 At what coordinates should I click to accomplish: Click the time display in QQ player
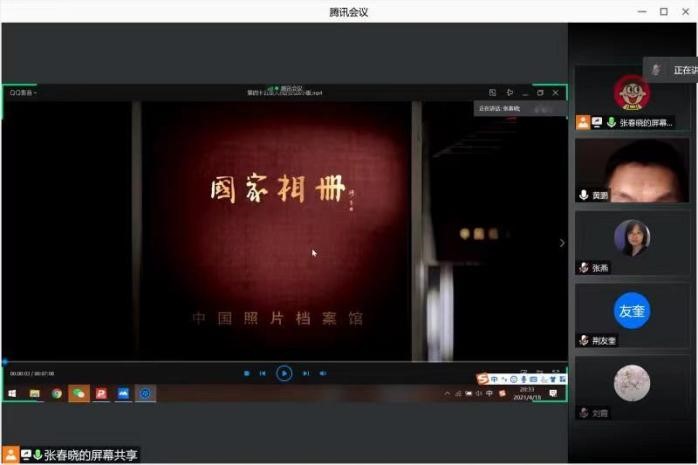pos(32,373)
